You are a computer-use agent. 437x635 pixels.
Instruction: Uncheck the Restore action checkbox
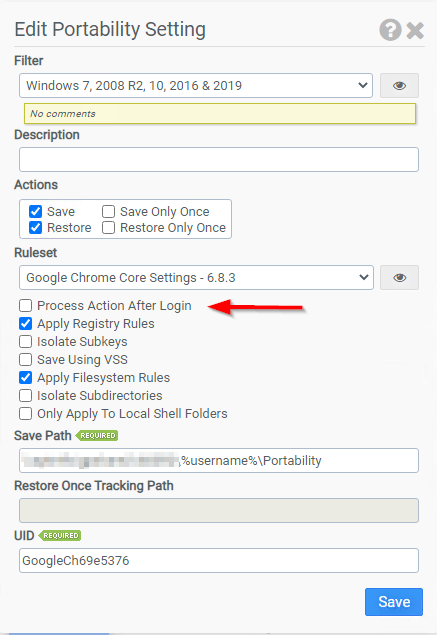tap(35, 228)
